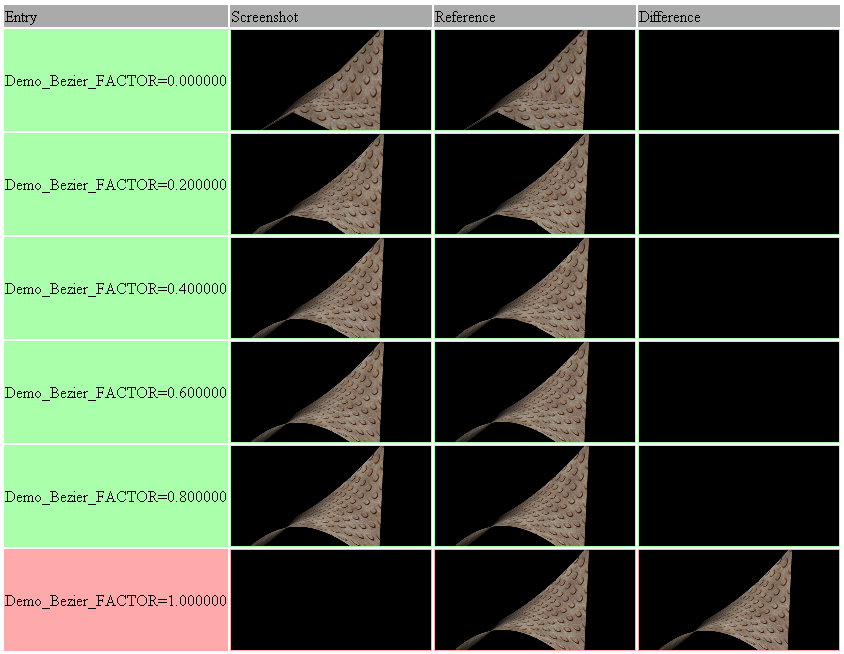Open difference image for FACTOR=1.000000
844x654 pixels.
(738, 600)
